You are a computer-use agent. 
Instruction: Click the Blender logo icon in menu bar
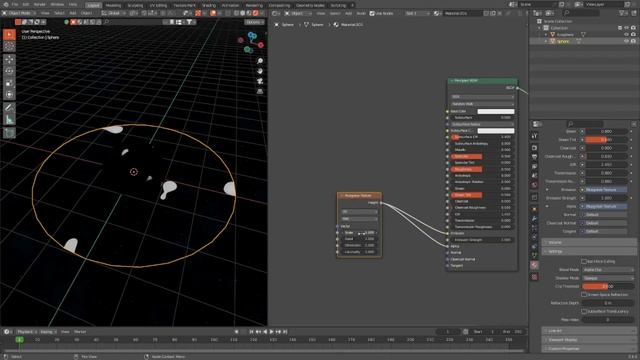5,4
